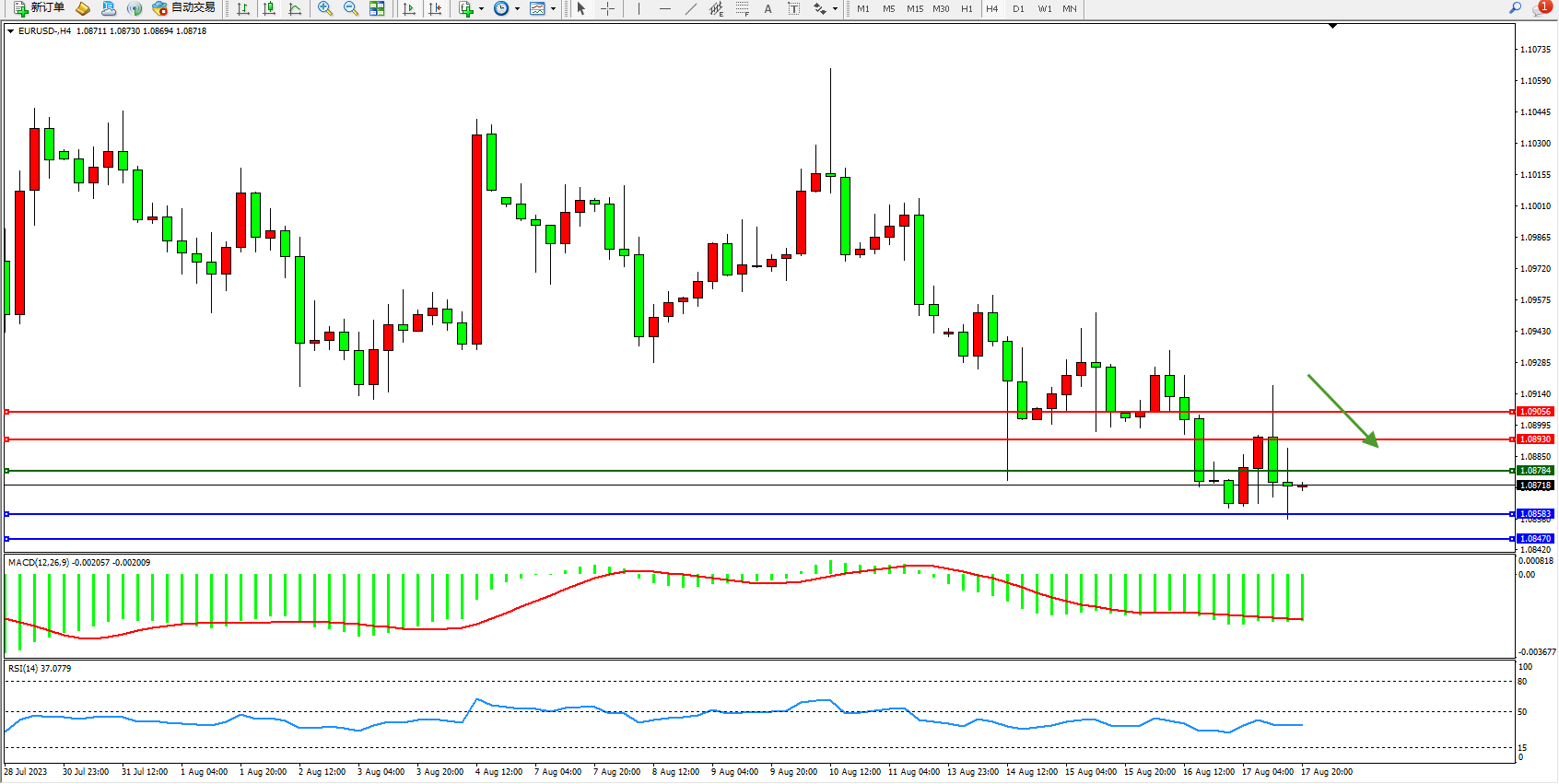Choose the Fibonacci retracement tool
This screenshot has width=1559, height=784.
[742, 8]
